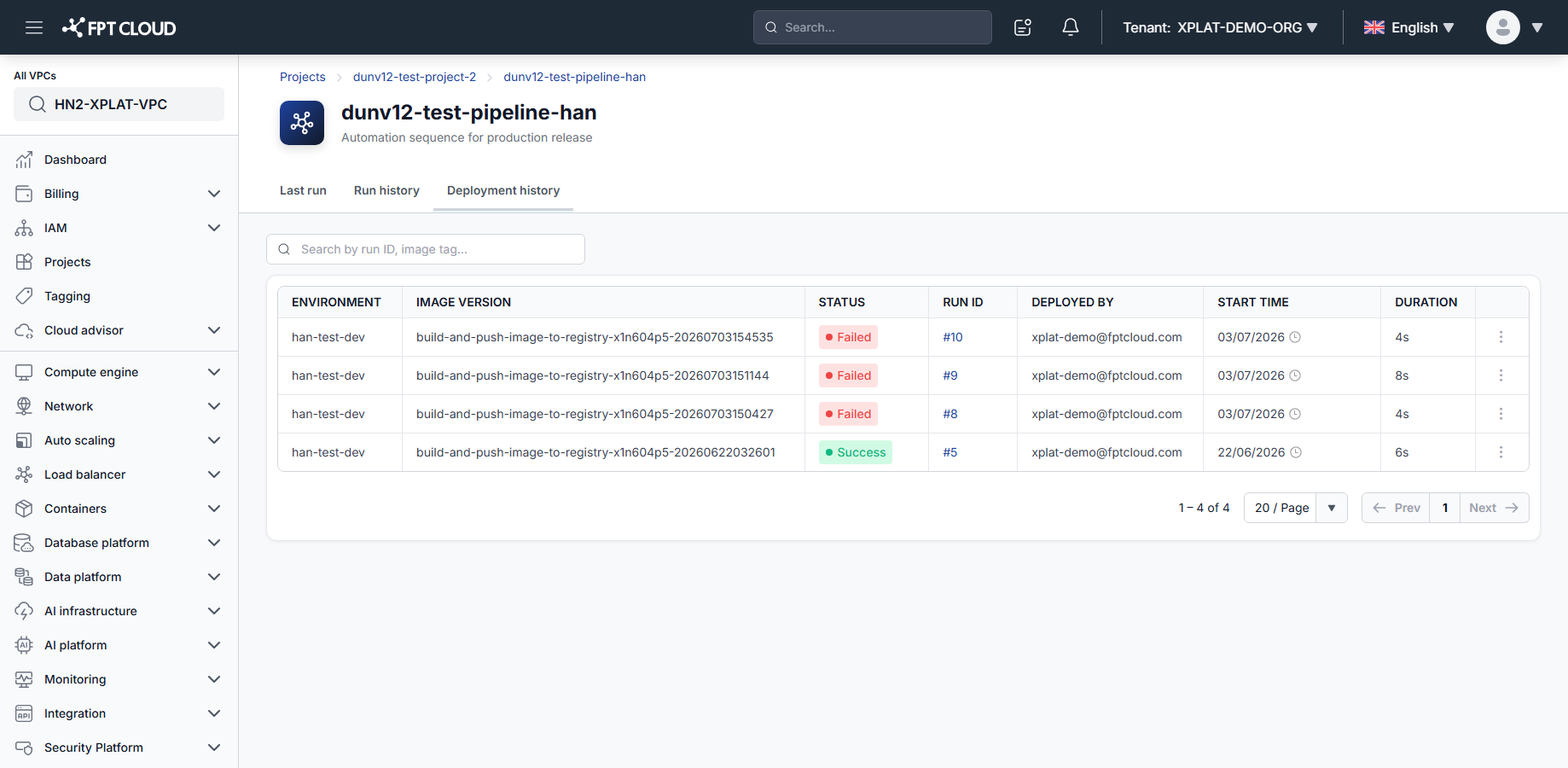
Task: Expand the IAM menu chevron
Action: click(x=214, y=228)
